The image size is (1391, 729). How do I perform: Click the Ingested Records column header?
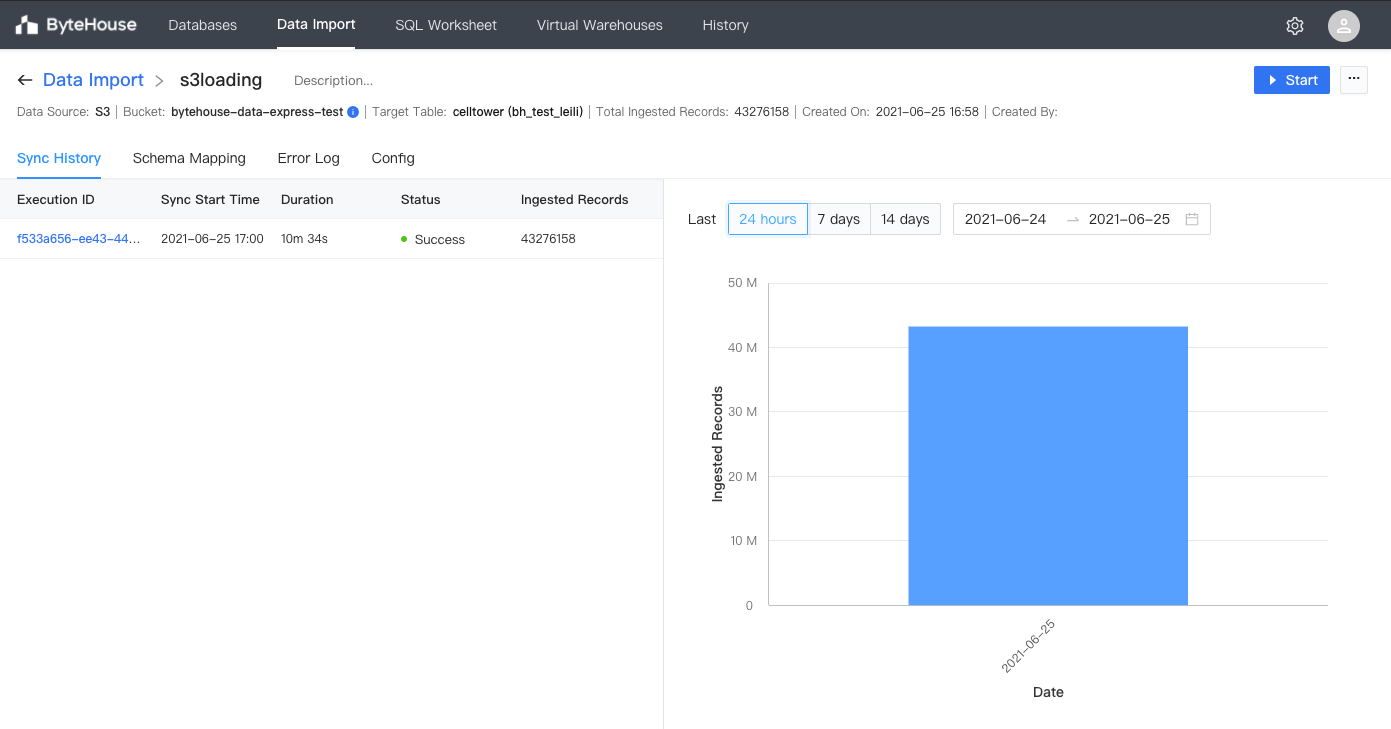(575, 200)
